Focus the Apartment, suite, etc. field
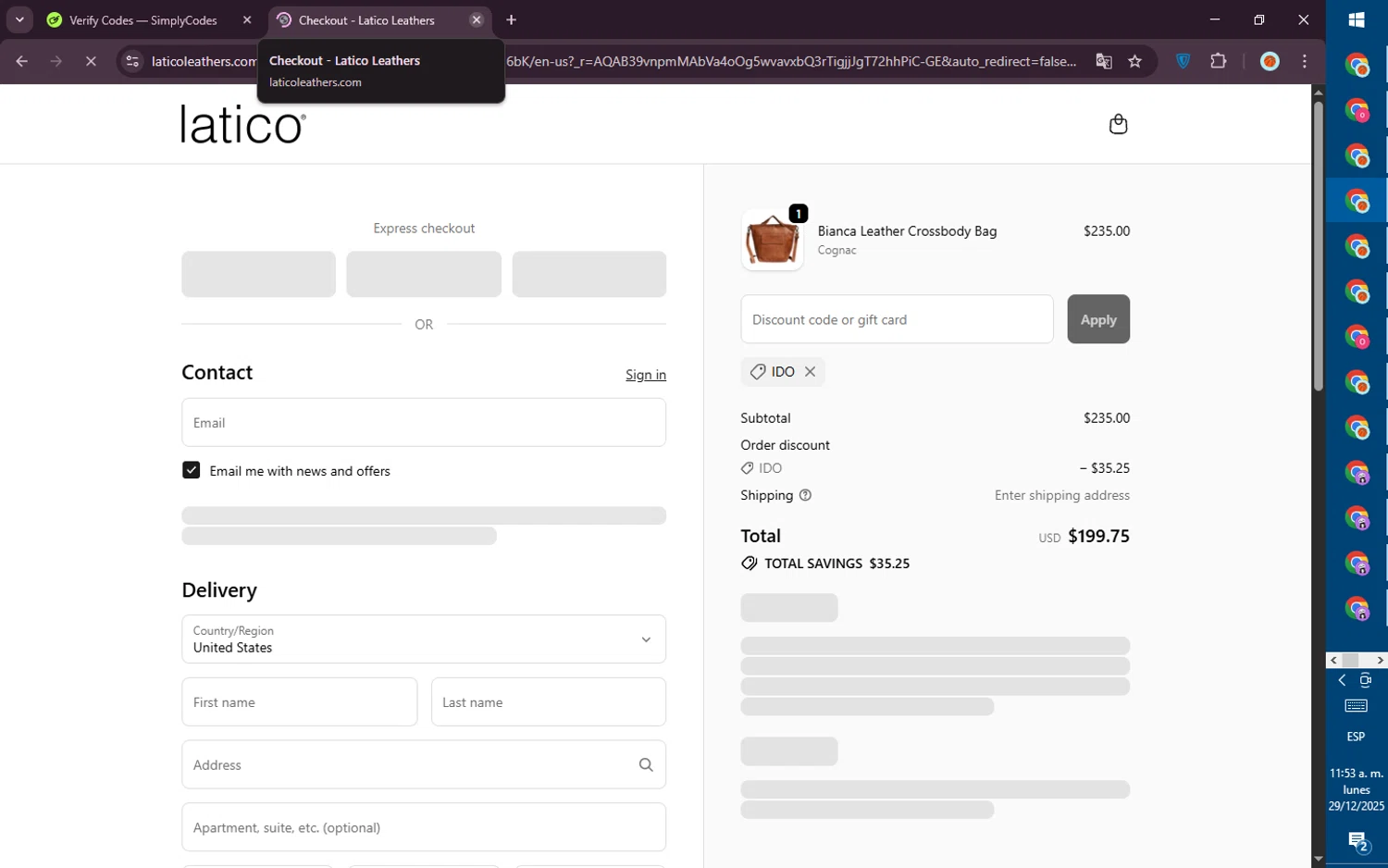 point(424,827)
